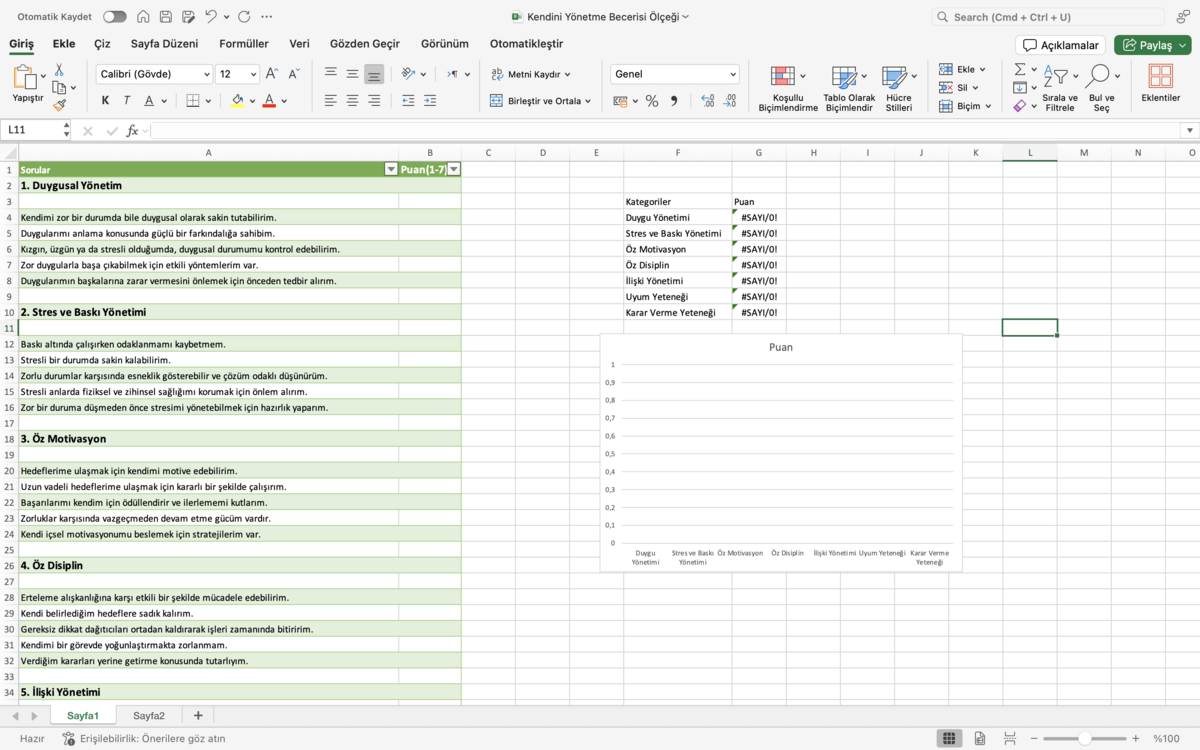Apply yellow fill color
This screenshot has height=750, width=1200.
tap(237, 100)
